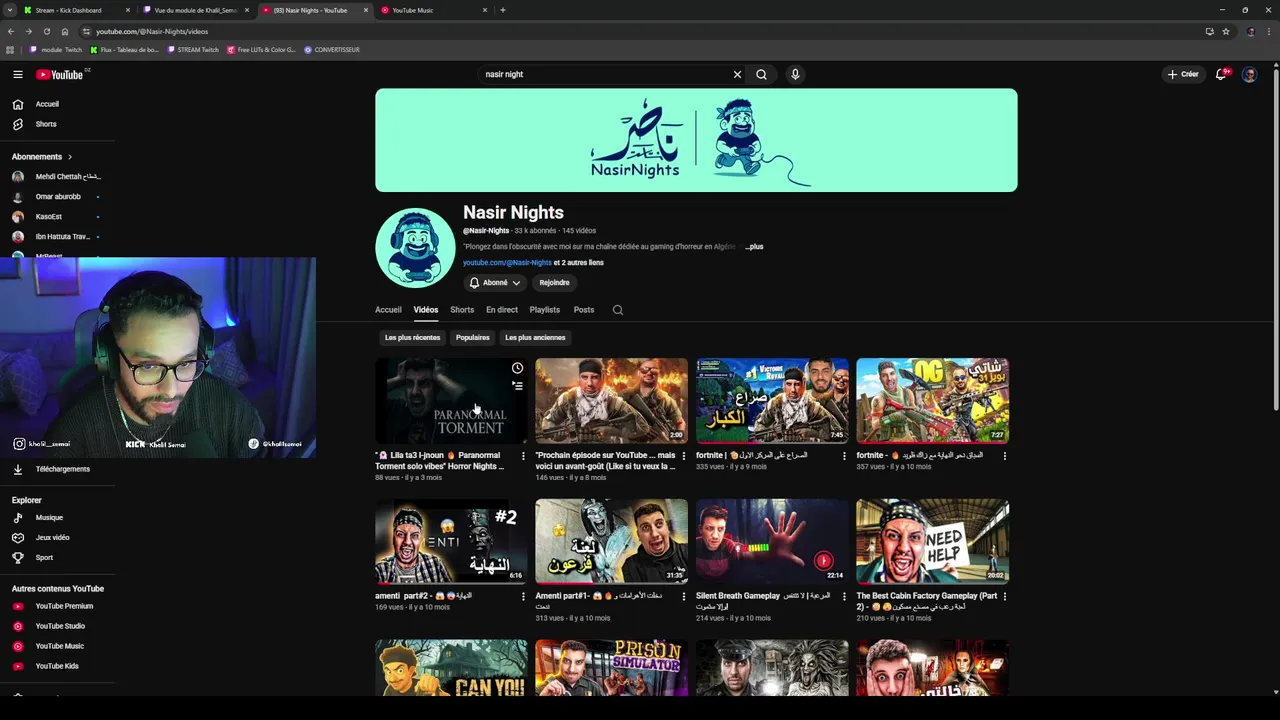Open the Abonné subscription dropdown
Viewport: 1280px width, 720px height.
(x=495, y=283)
